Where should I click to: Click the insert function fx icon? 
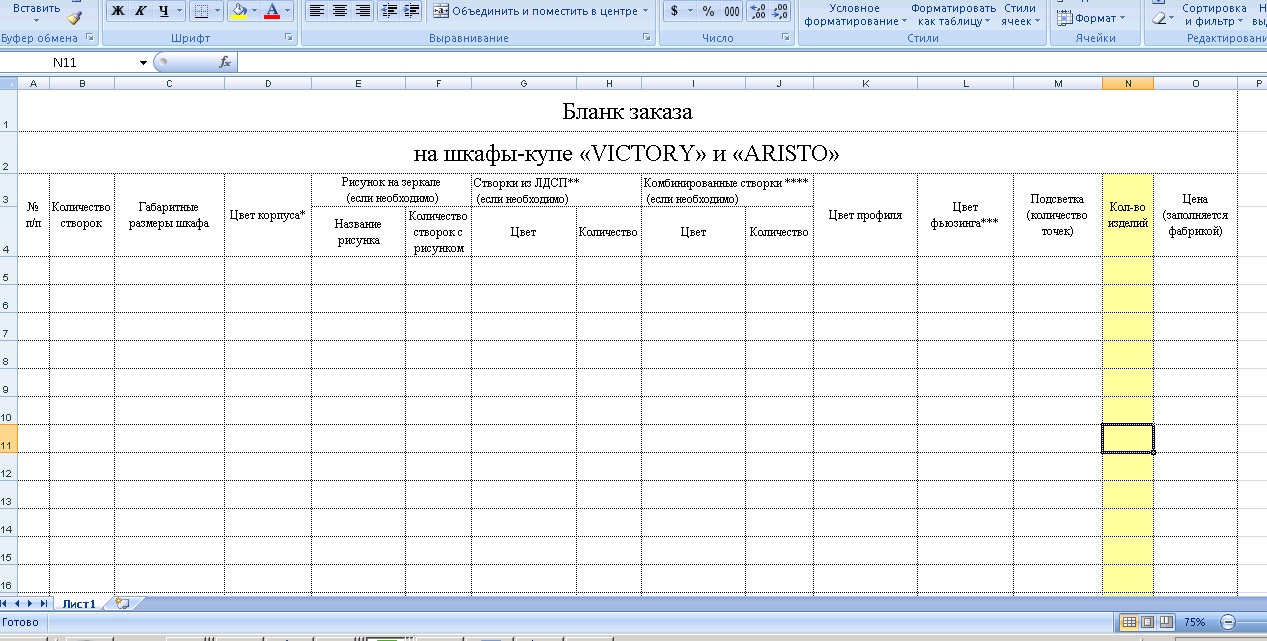click(225, 62)
